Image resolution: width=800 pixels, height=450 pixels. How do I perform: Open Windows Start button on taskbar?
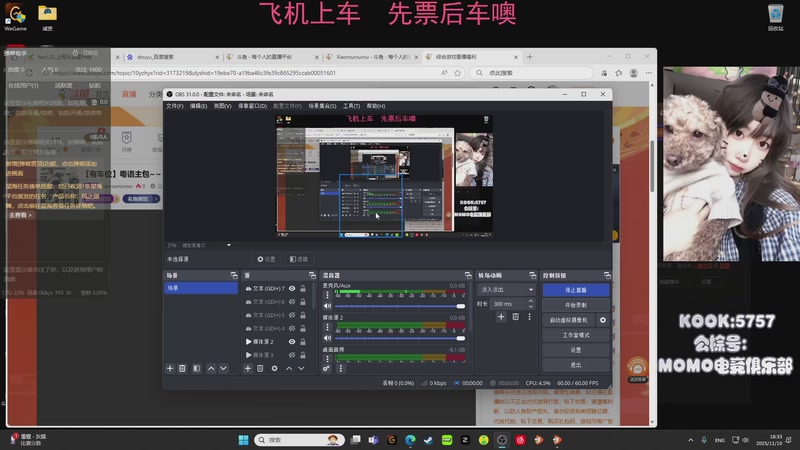243,440
